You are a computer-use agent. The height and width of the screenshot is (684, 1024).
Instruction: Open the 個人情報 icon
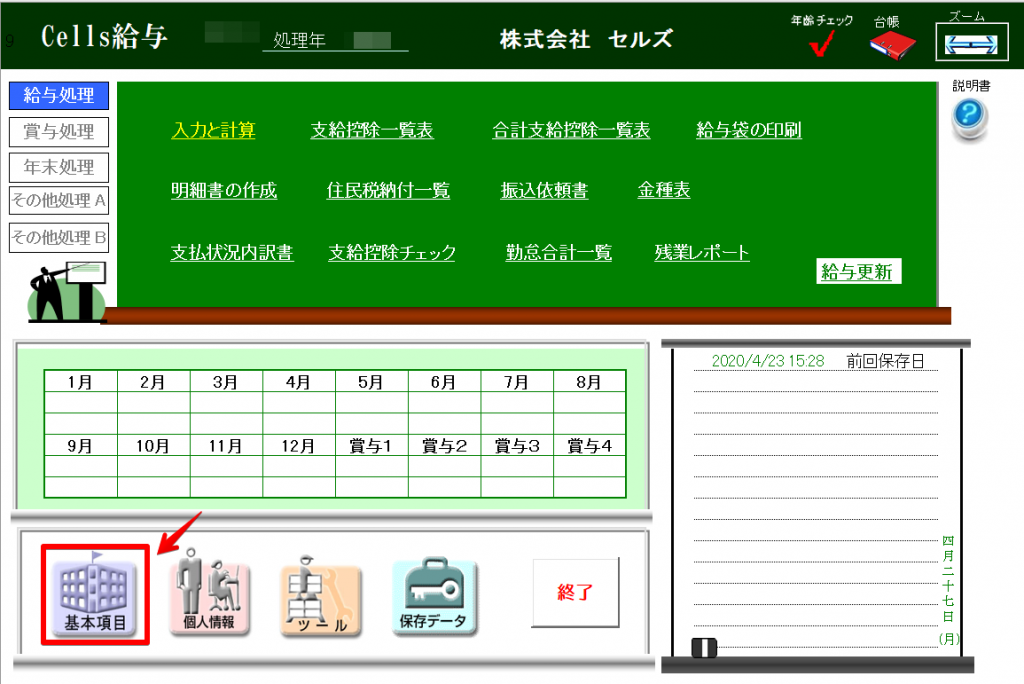pos(208,594)
